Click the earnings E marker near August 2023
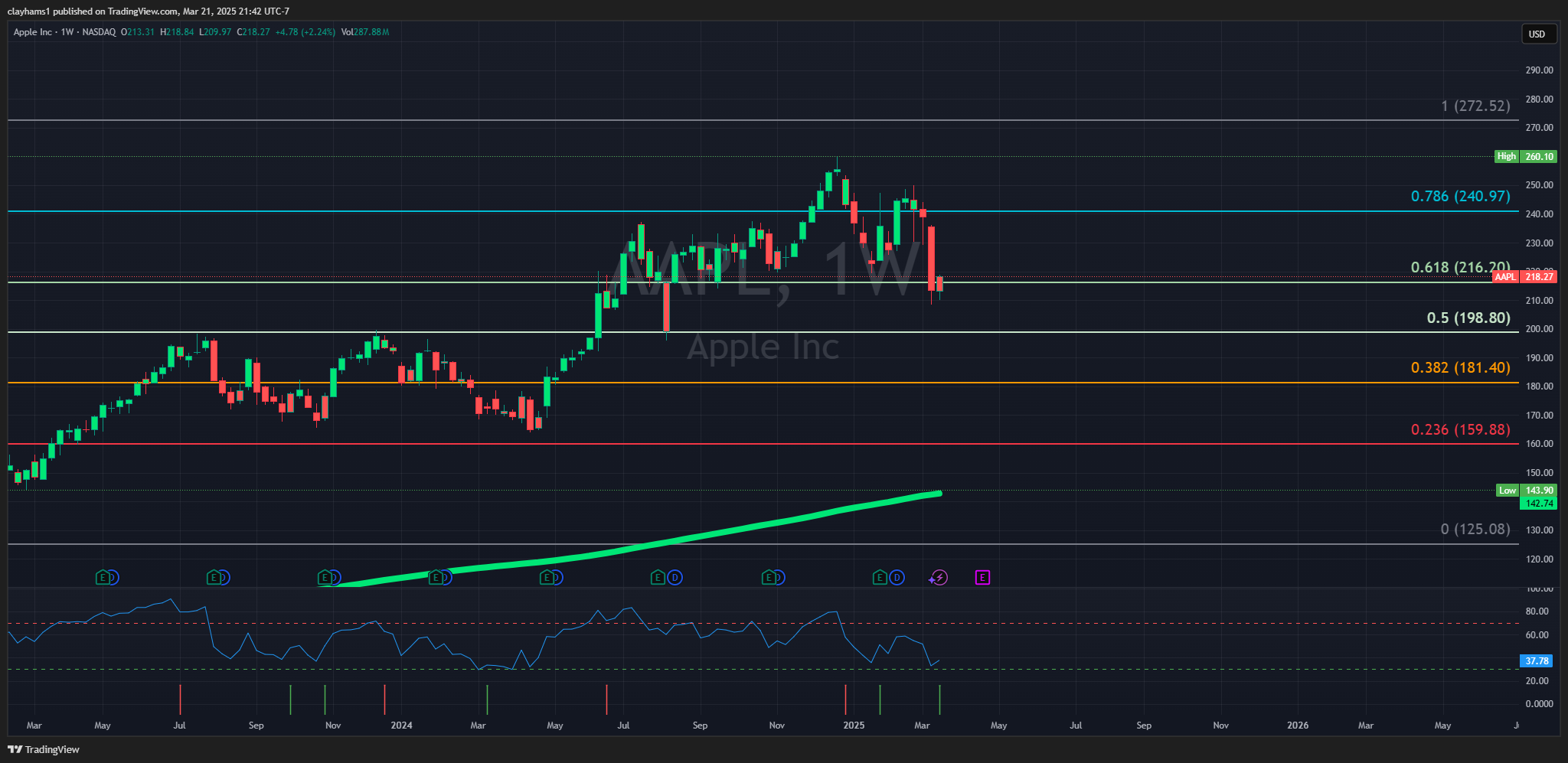1568x763 pixels. pos(214,578)
